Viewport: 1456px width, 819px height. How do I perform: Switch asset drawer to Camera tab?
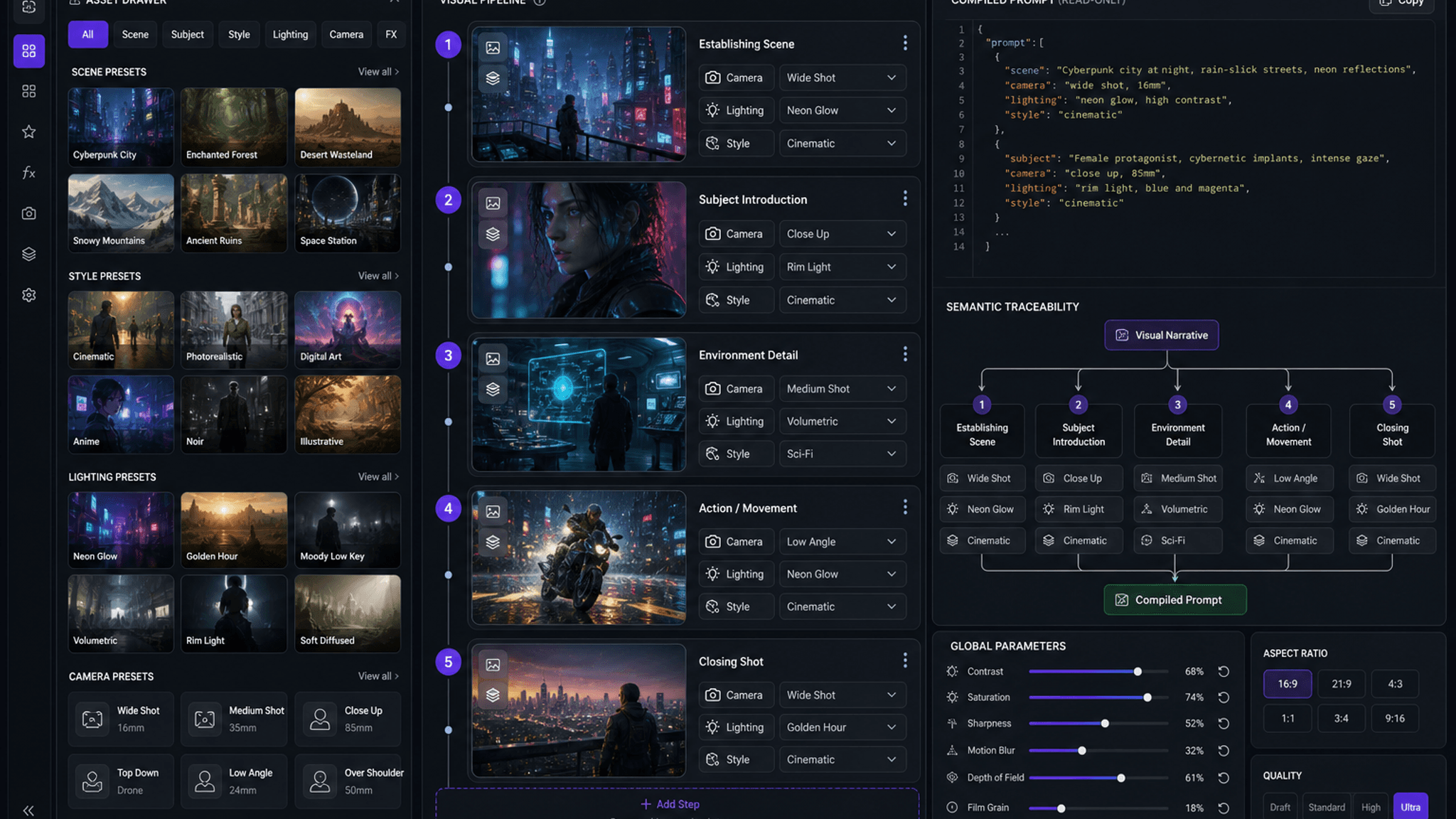(x=346, y=34)
